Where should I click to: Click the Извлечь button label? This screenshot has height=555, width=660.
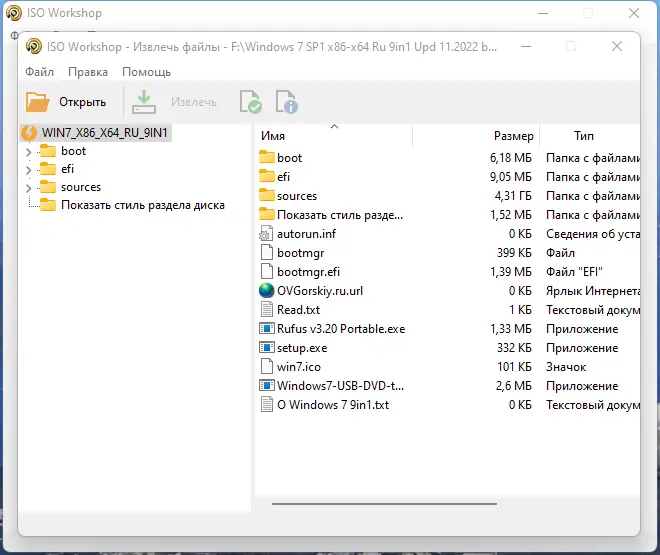tap(194, 102)
